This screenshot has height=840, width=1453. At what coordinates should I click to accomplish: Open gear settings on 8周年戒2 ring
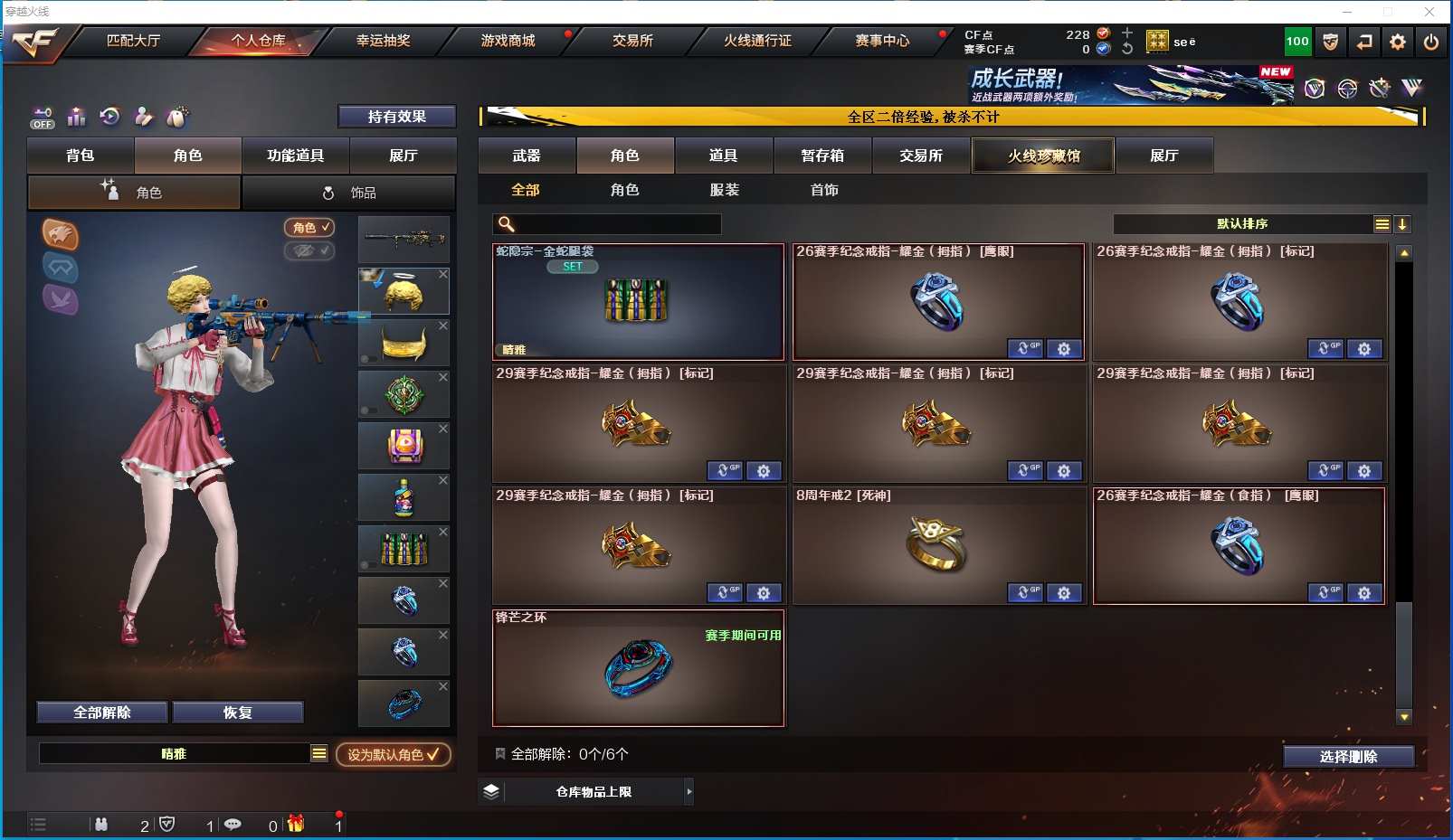point(1064,593)
